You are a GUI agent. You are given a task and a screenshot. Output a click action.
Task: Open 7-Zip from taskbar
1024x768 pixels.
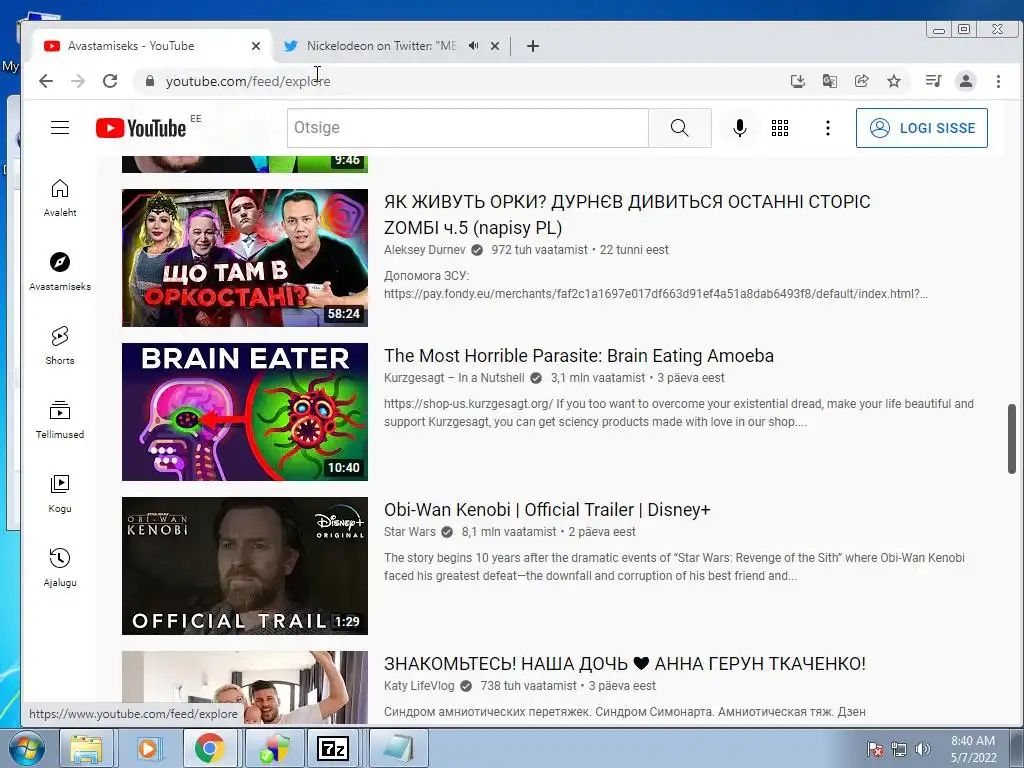[332, 748]
